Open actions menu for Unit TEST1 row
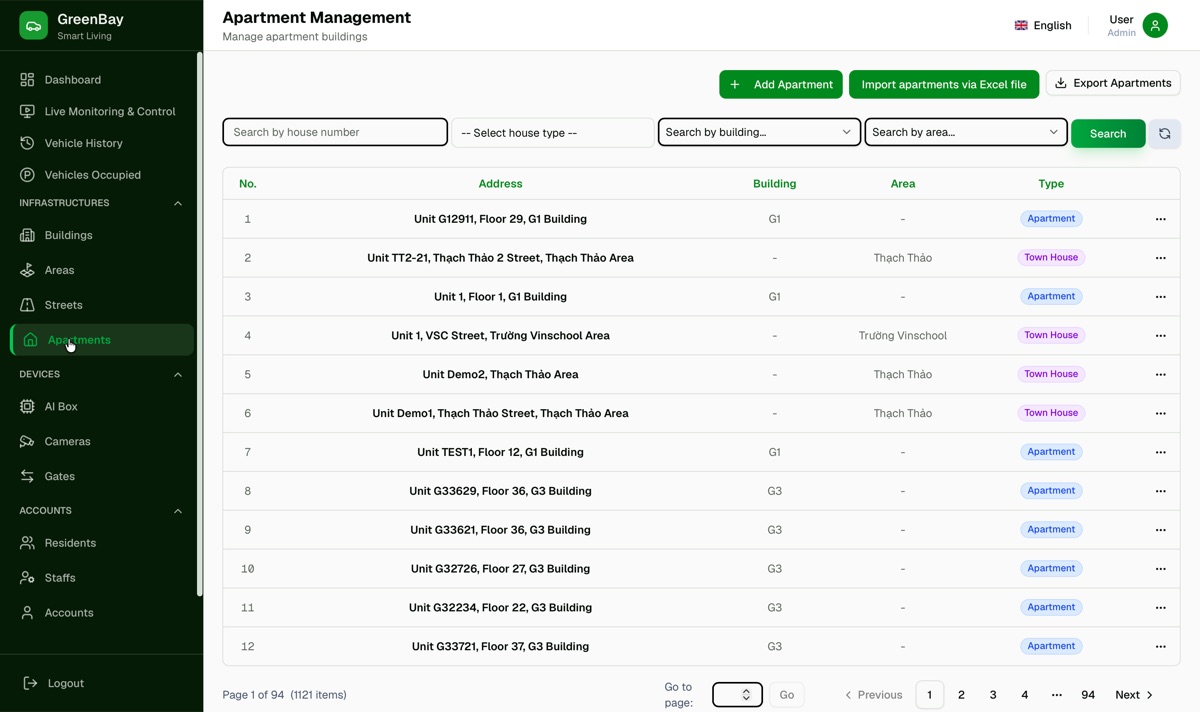 [x=1161, y=452]
